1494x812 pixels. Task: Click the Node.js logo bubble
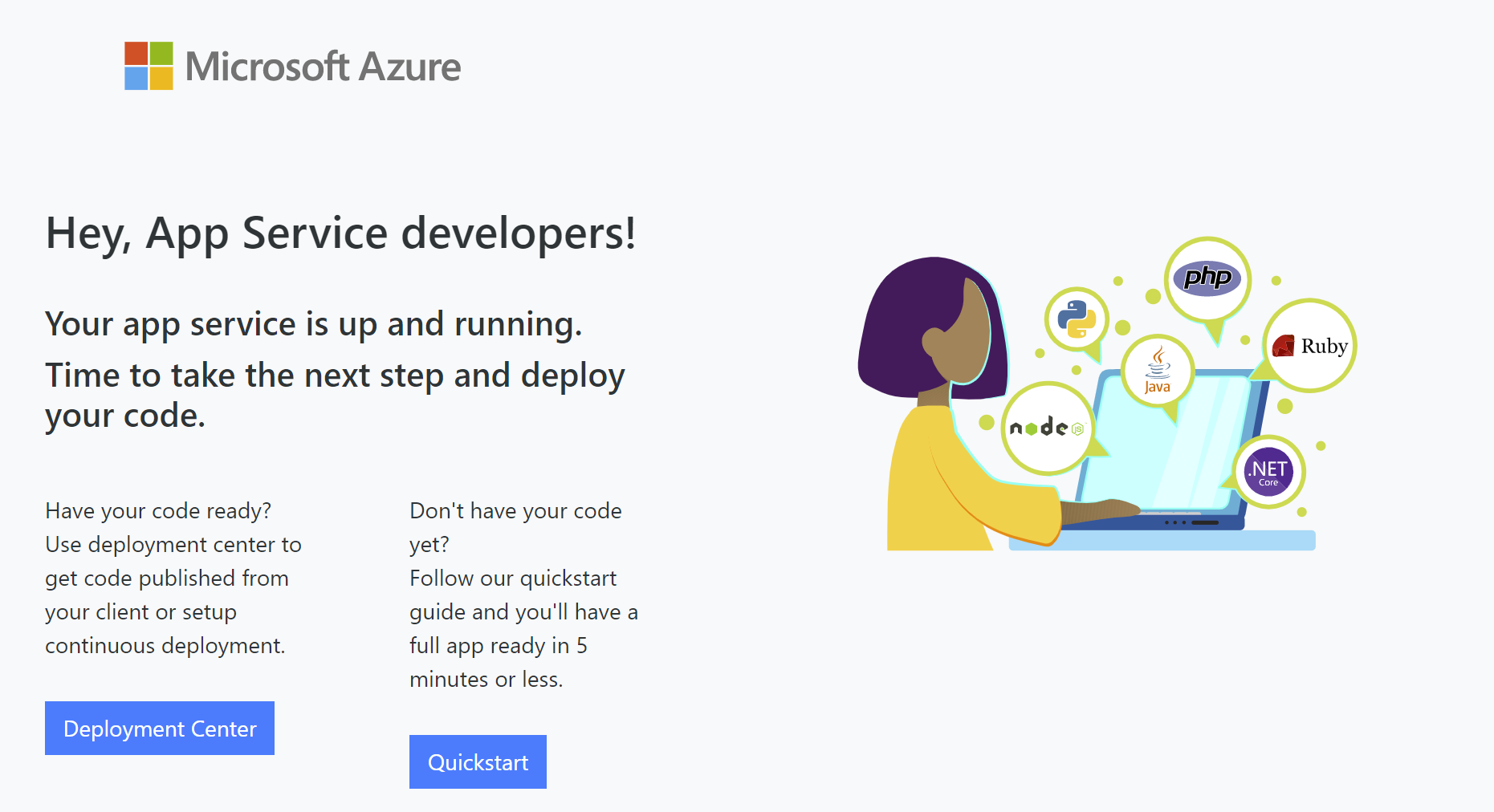pos(1048,428)
